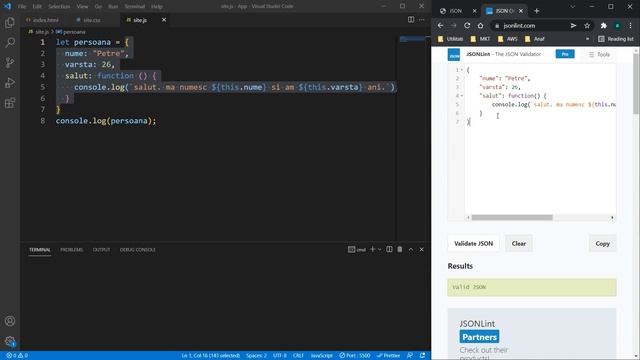This screenshot has width=640, height=360.
Task: Open the Extensions view in VS Code
Action: (10, 103)
